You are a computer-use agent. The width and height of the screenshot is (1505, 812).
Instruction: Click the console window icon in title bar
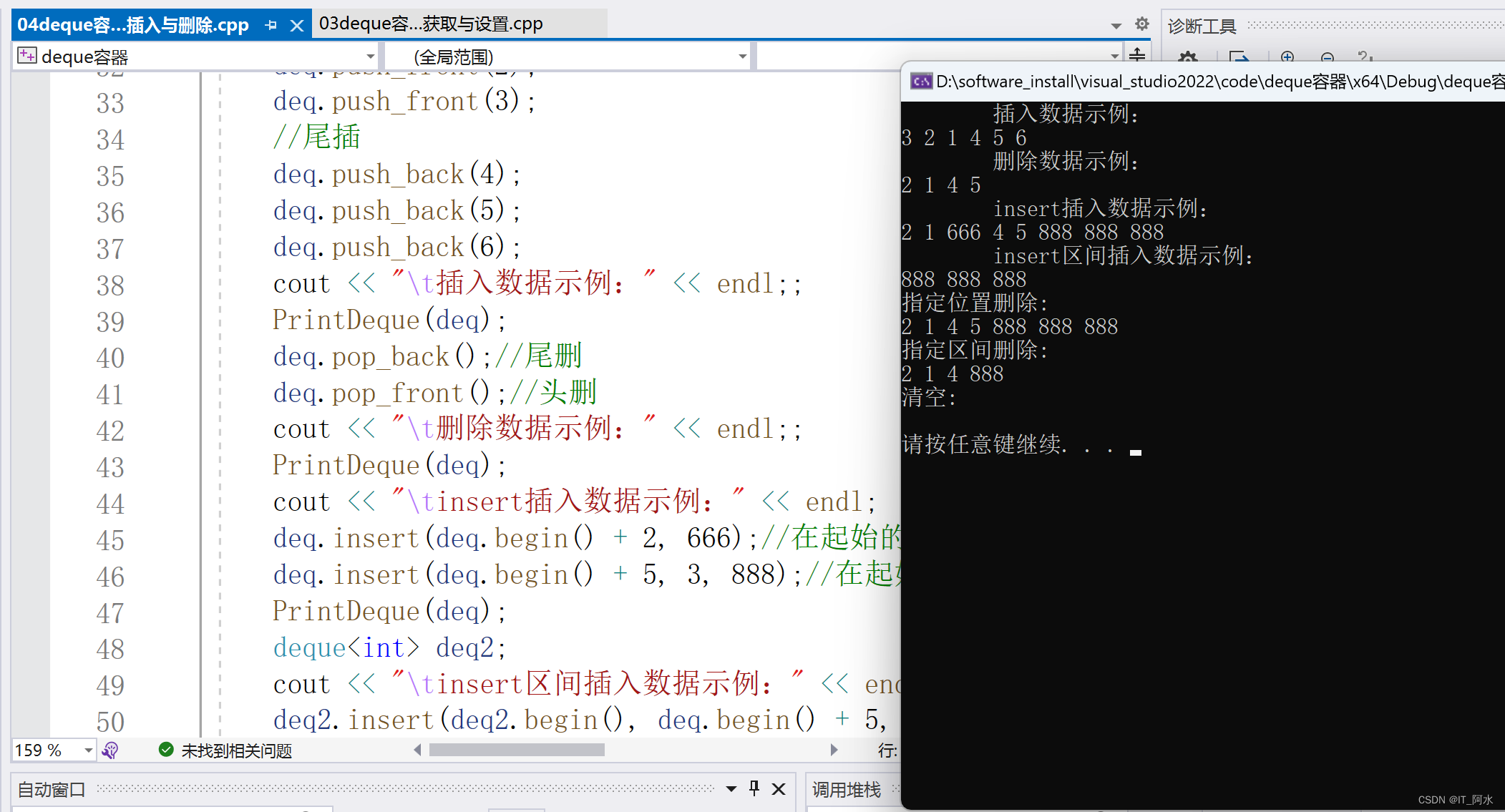(x=921, y=82)
